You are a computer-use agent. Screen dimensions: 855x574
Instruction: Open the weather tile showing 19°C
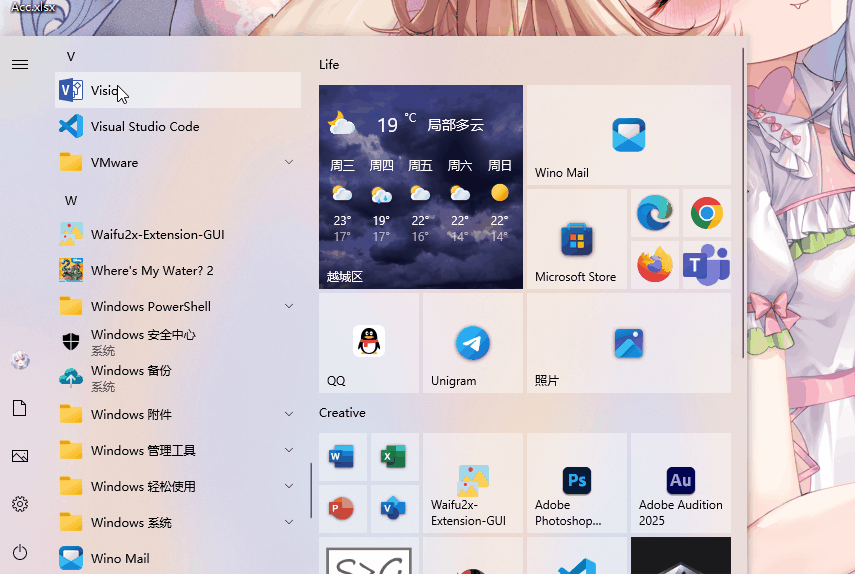tap(420, 186)
